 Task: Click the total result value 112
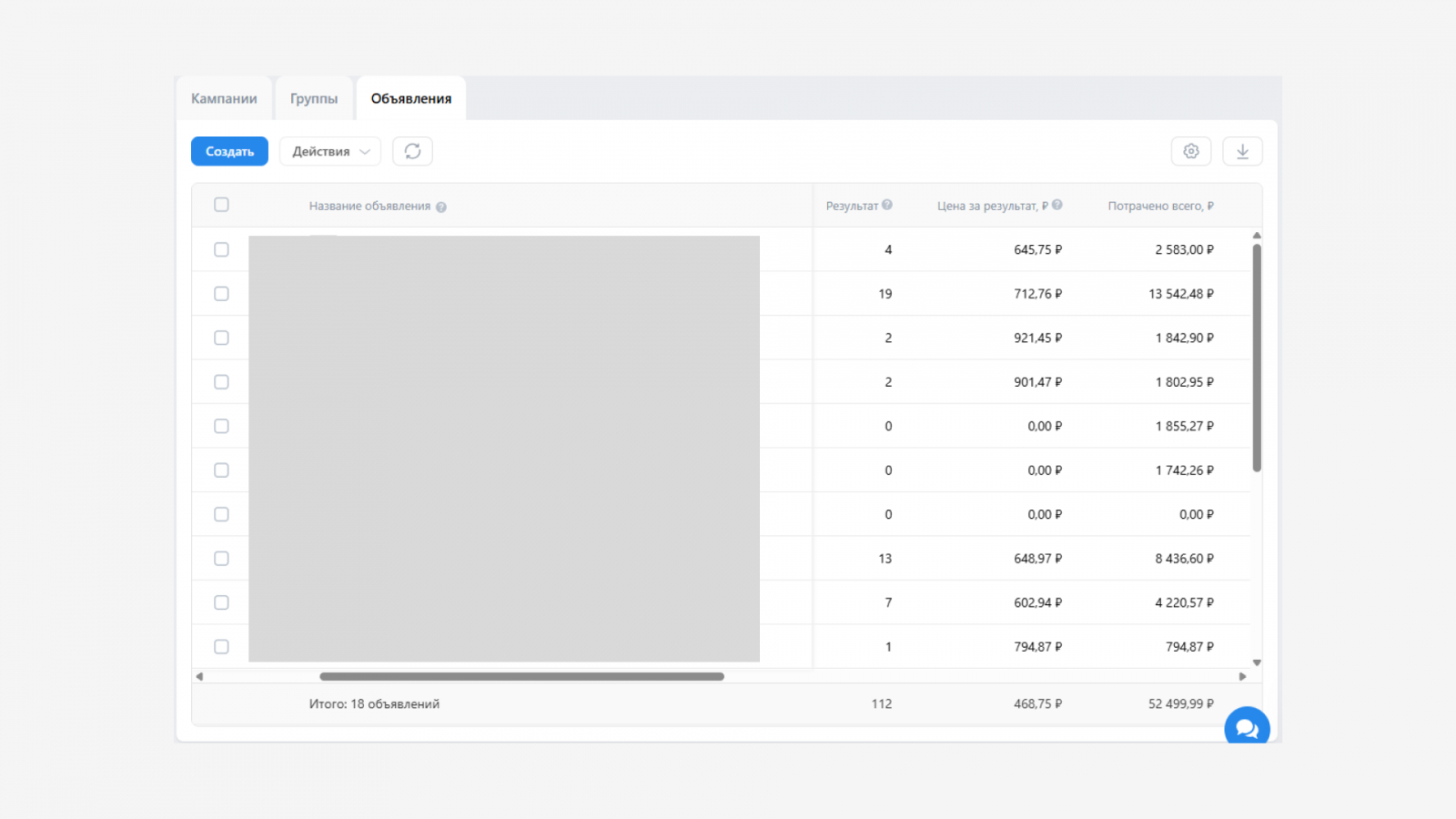[882, 703]
